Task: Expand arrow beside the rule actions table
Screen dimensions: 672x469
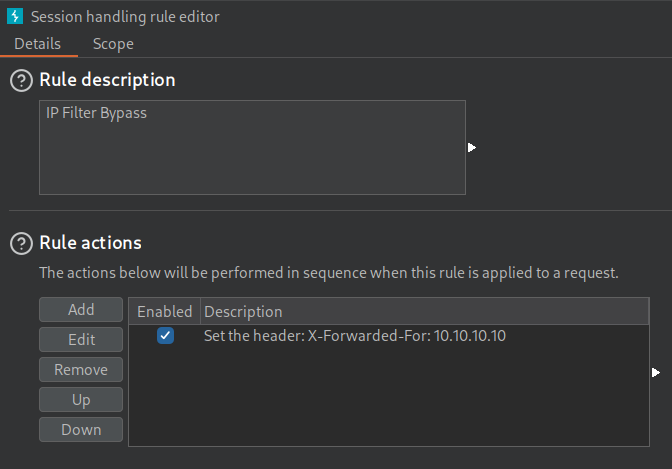Action: (655, 372)
